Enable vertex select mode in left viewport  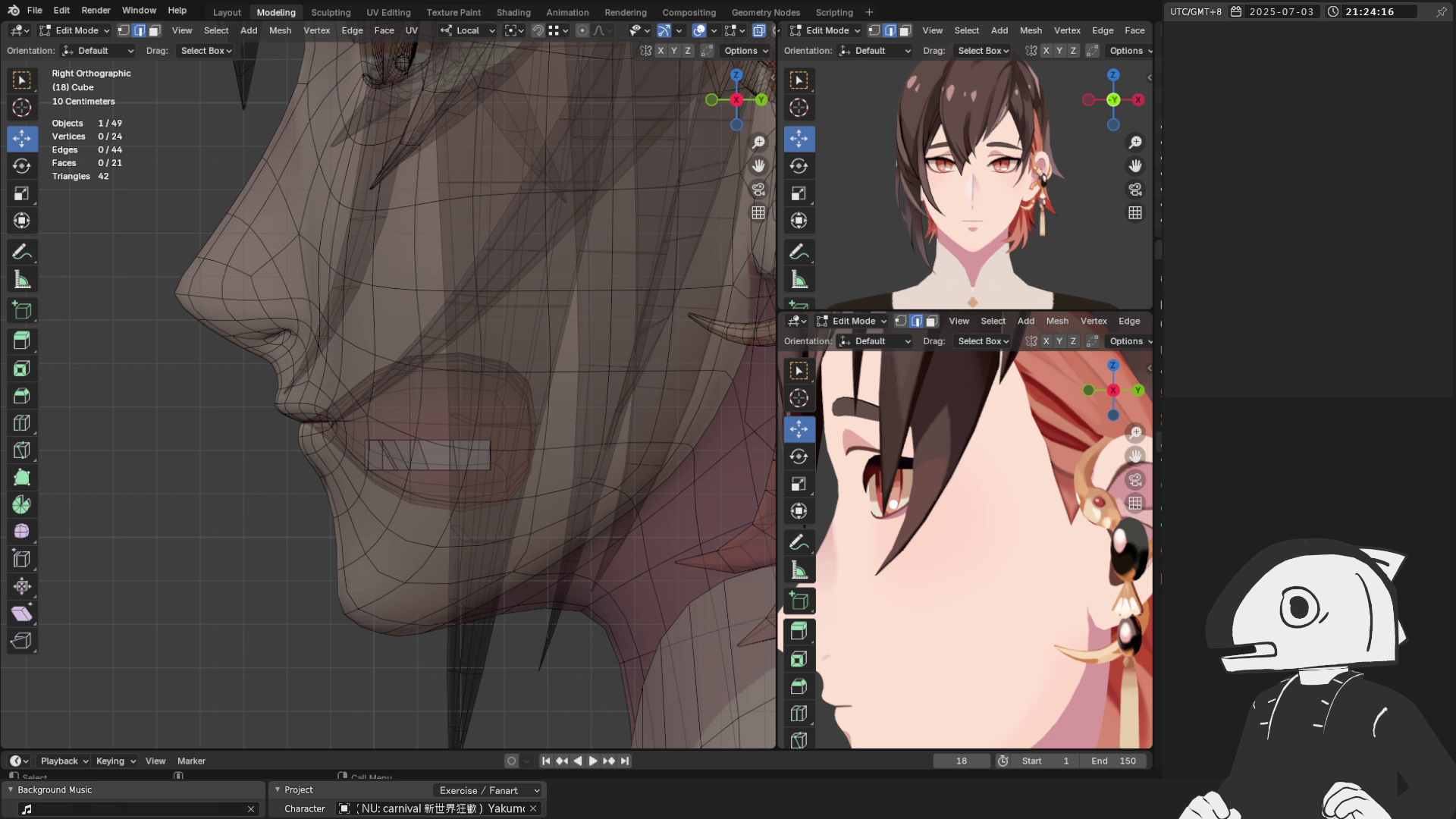pyautogui.click(x=124, y=30)
